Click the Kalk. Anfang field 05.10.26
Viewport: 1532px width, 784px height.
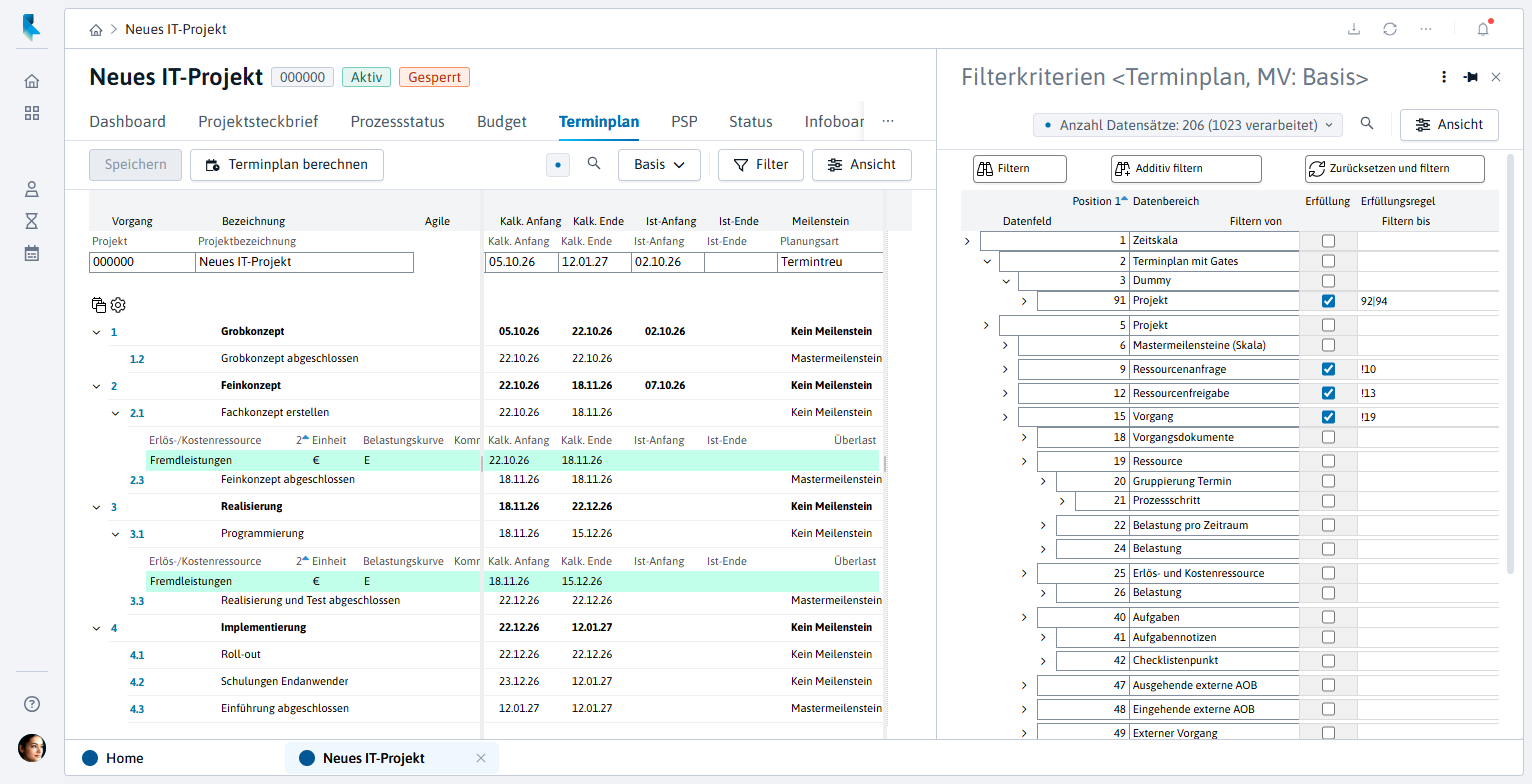pyautogui.click(x=521, y=262)
